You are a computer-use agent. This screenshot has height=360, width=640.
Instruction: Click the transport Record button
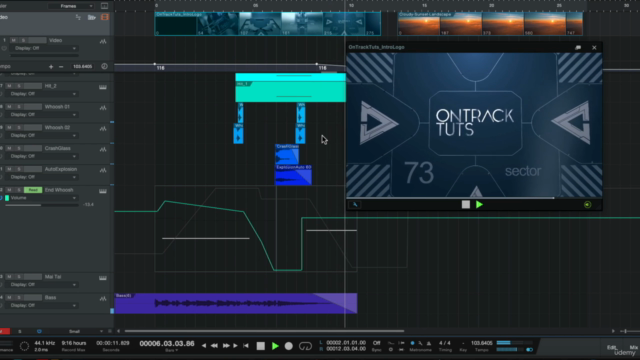click(289, 346)
